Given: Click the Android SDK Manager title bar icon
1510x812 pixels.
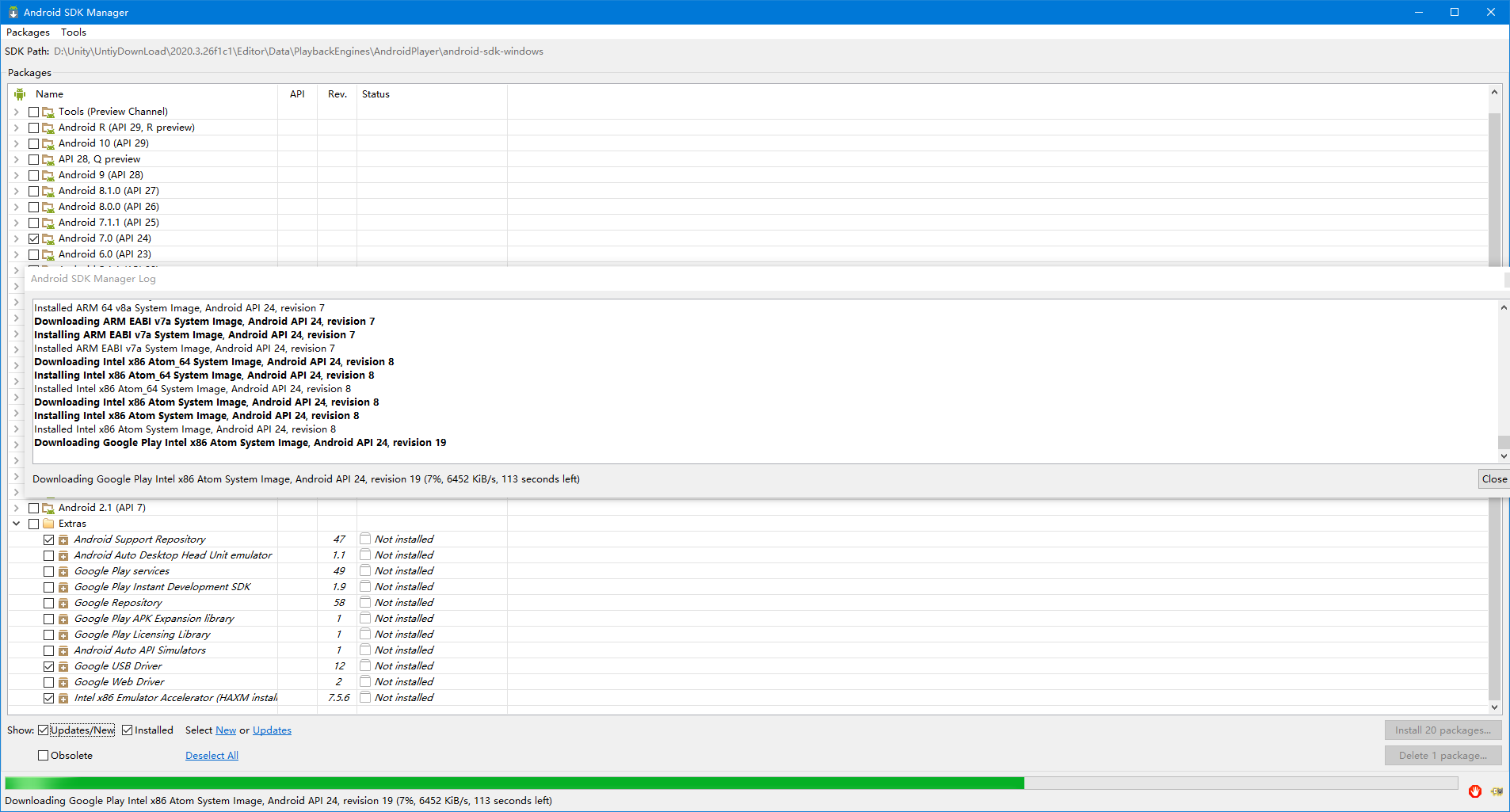Looking at the screenshot, I should pyautogui.click(x=13, y=12).
